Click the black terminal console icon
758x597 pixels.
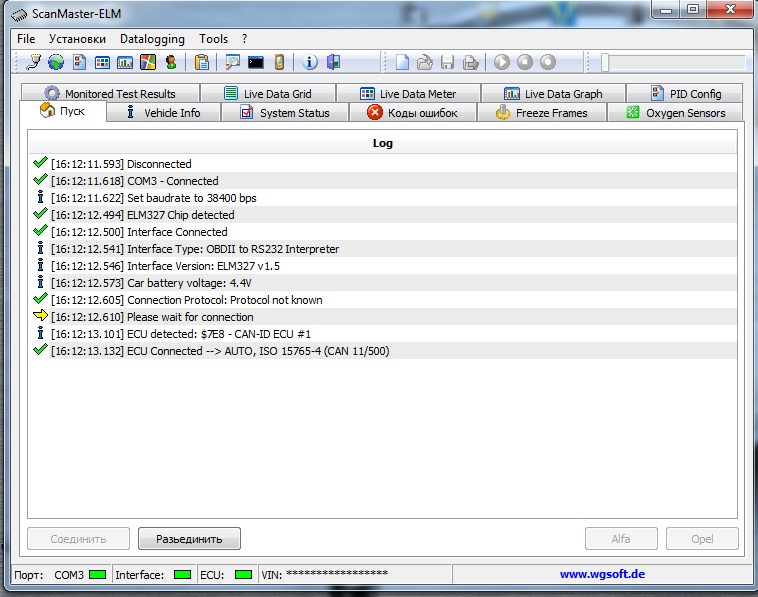coord(256,62)
